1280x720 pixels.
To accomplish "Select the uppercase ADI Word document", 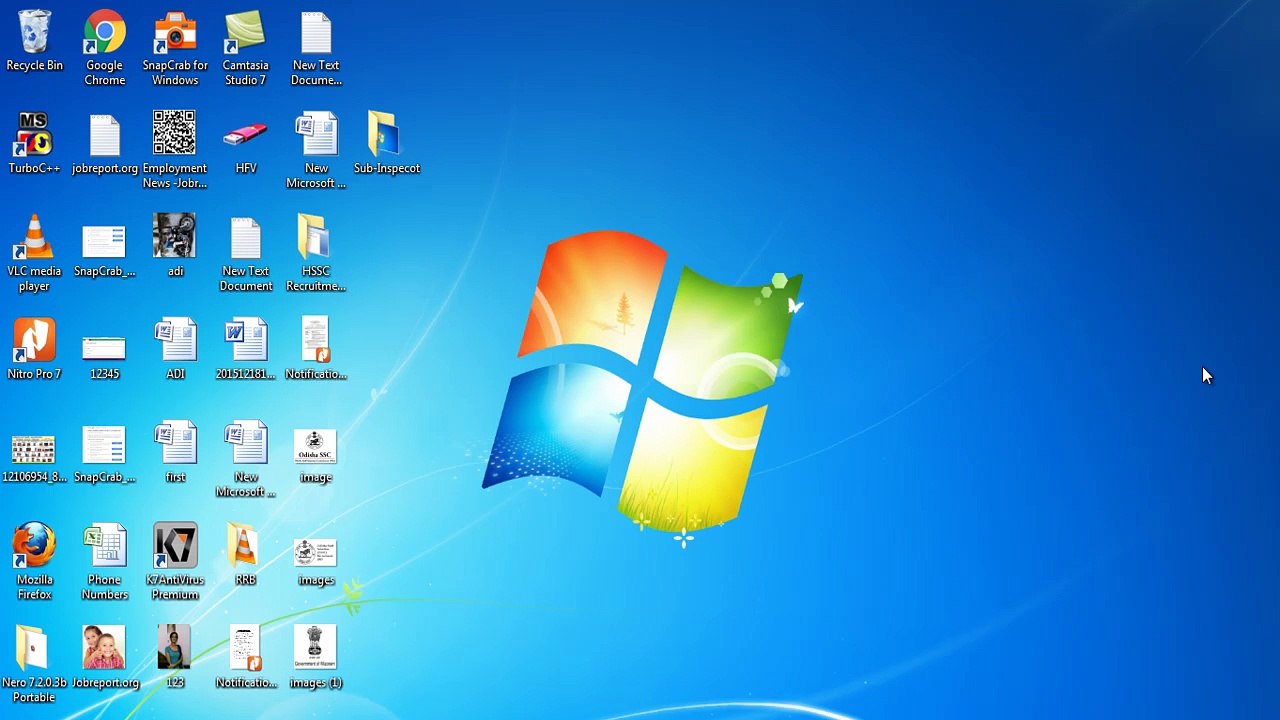I will [x=175, y=350].
